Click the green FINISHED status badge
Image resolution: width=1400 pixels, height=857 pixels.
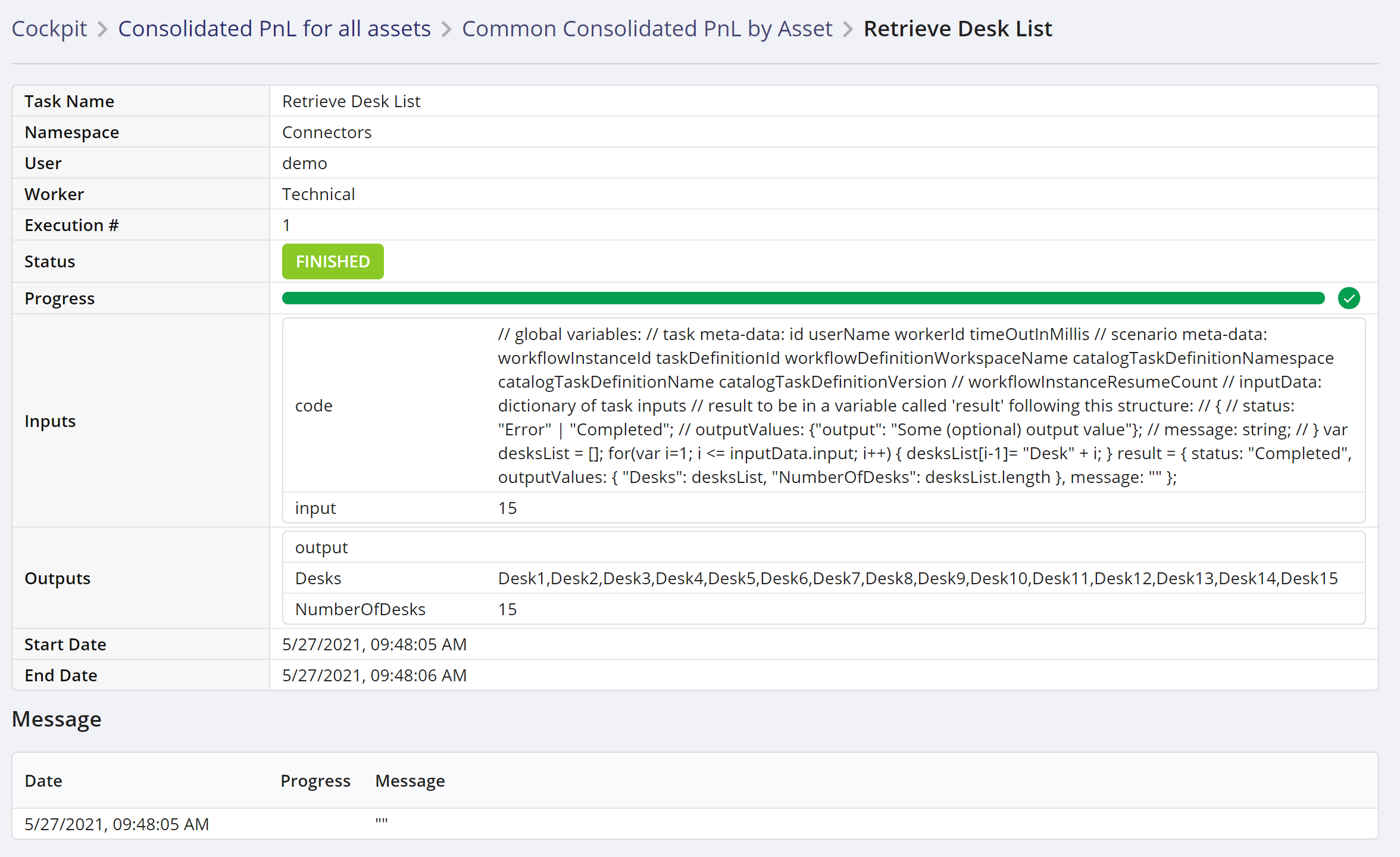pyautogui.click(x=333, y=261)
